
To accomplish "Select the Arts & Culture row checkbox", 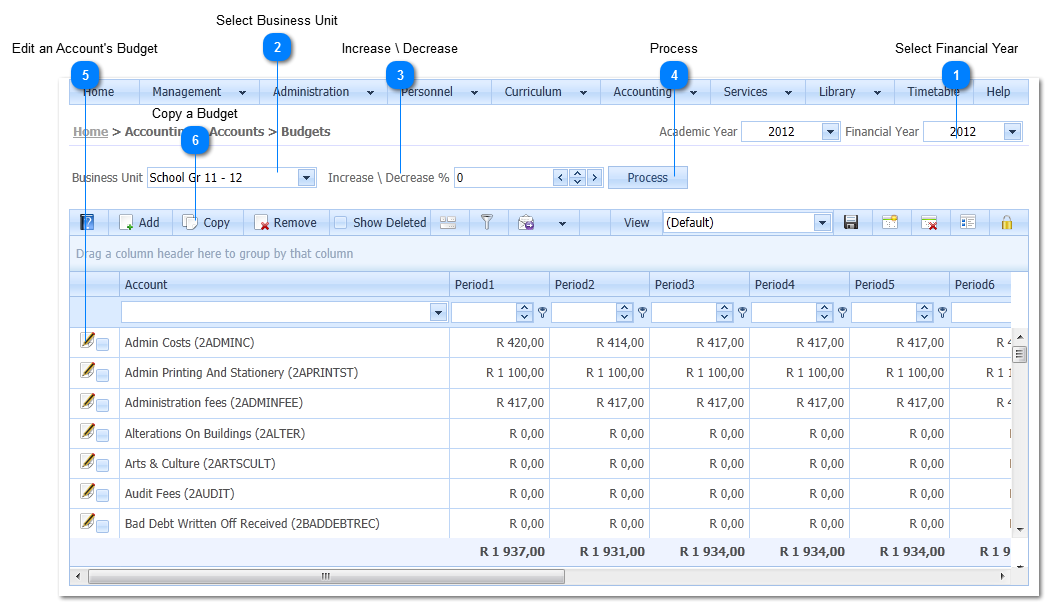I will click(103, 465).
